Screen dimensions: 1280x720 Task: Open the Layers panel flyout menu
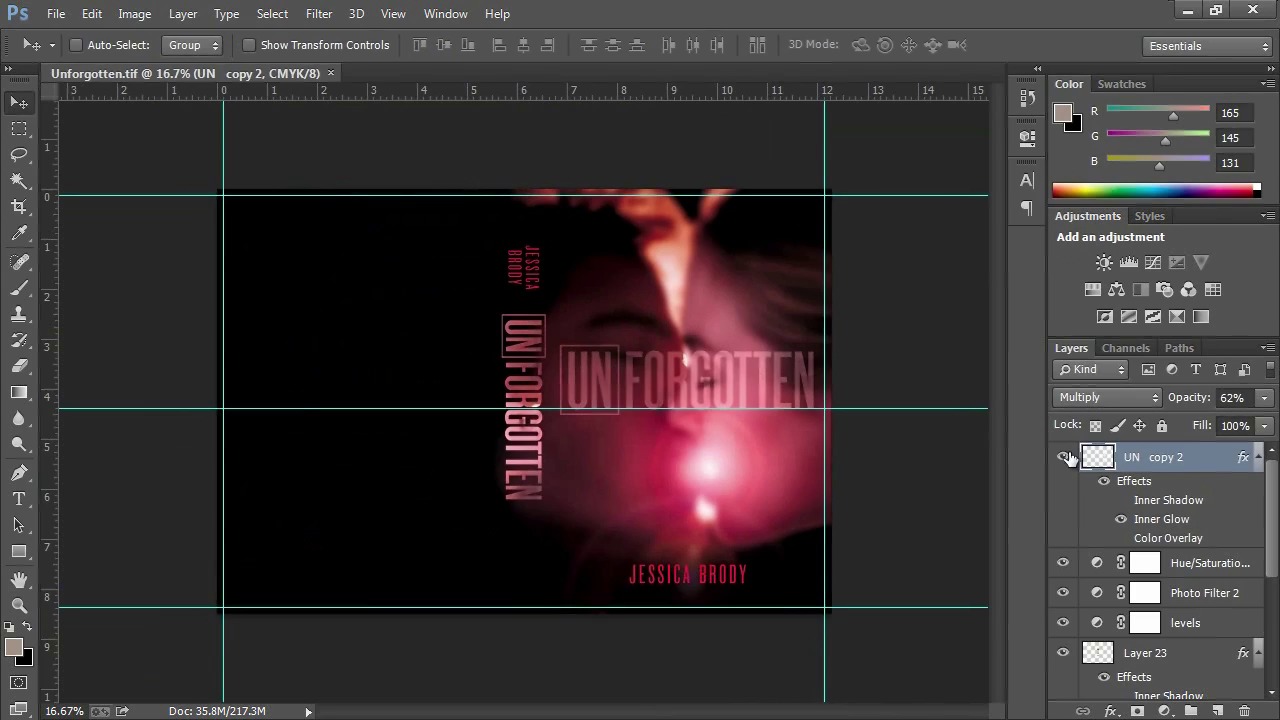click(x=1267, y=348)
